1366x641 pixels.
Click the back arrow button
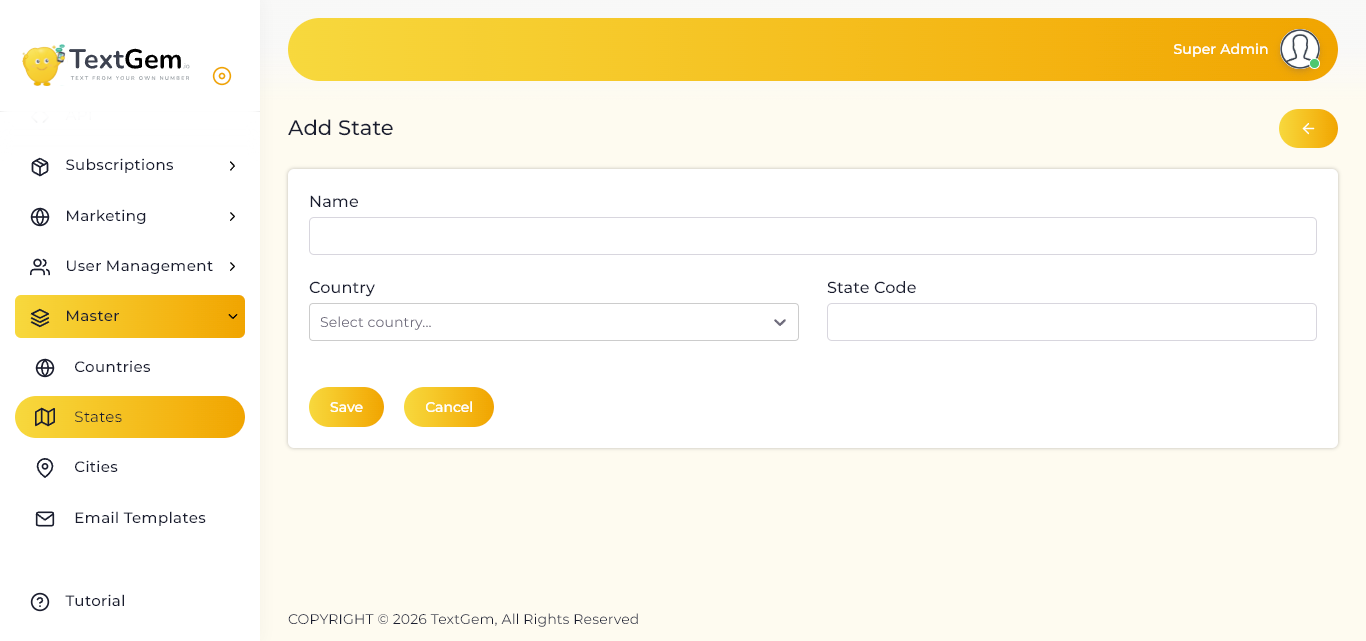[x=1308, y=128]
